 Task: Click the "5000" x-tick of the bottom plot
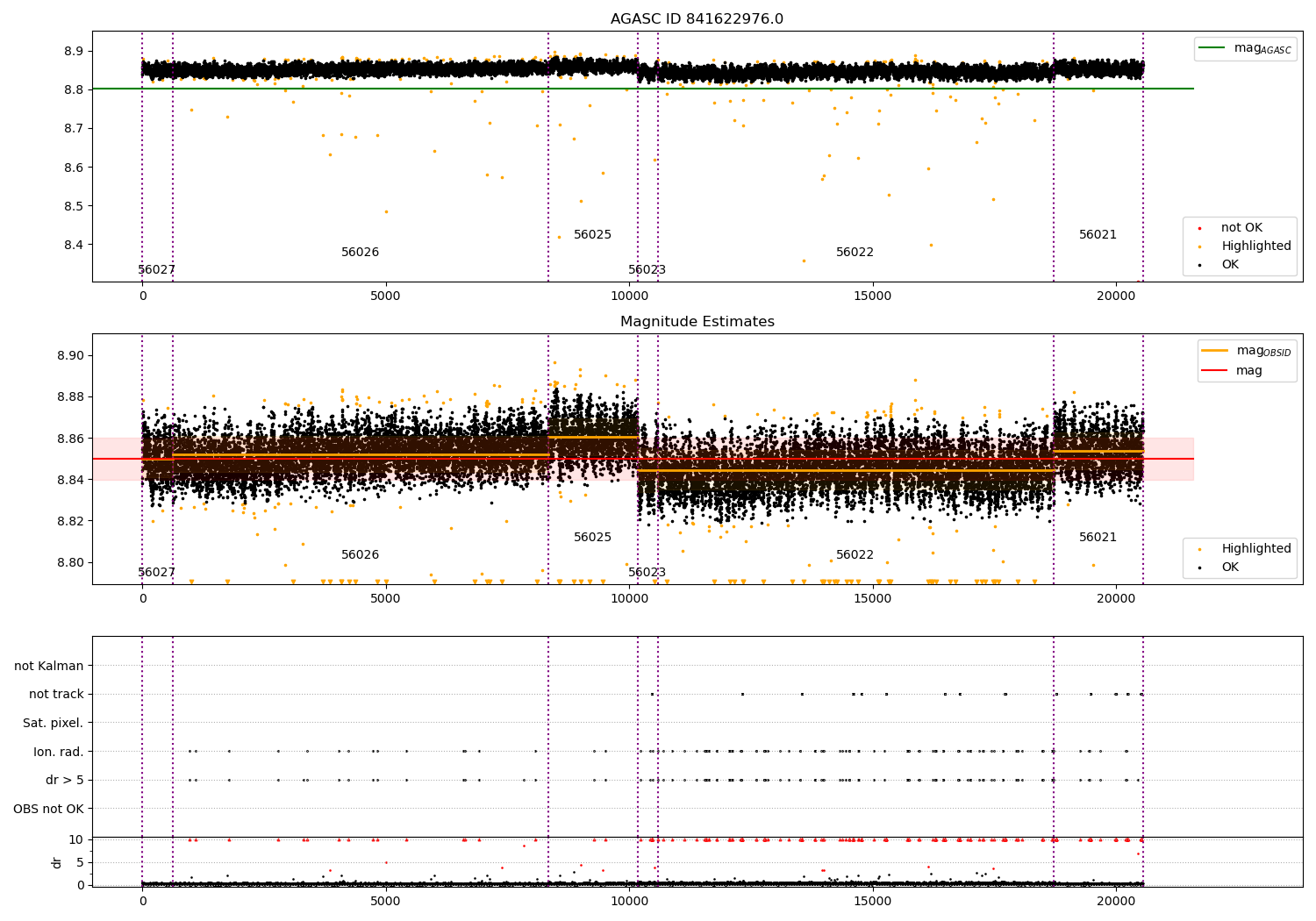386,901
